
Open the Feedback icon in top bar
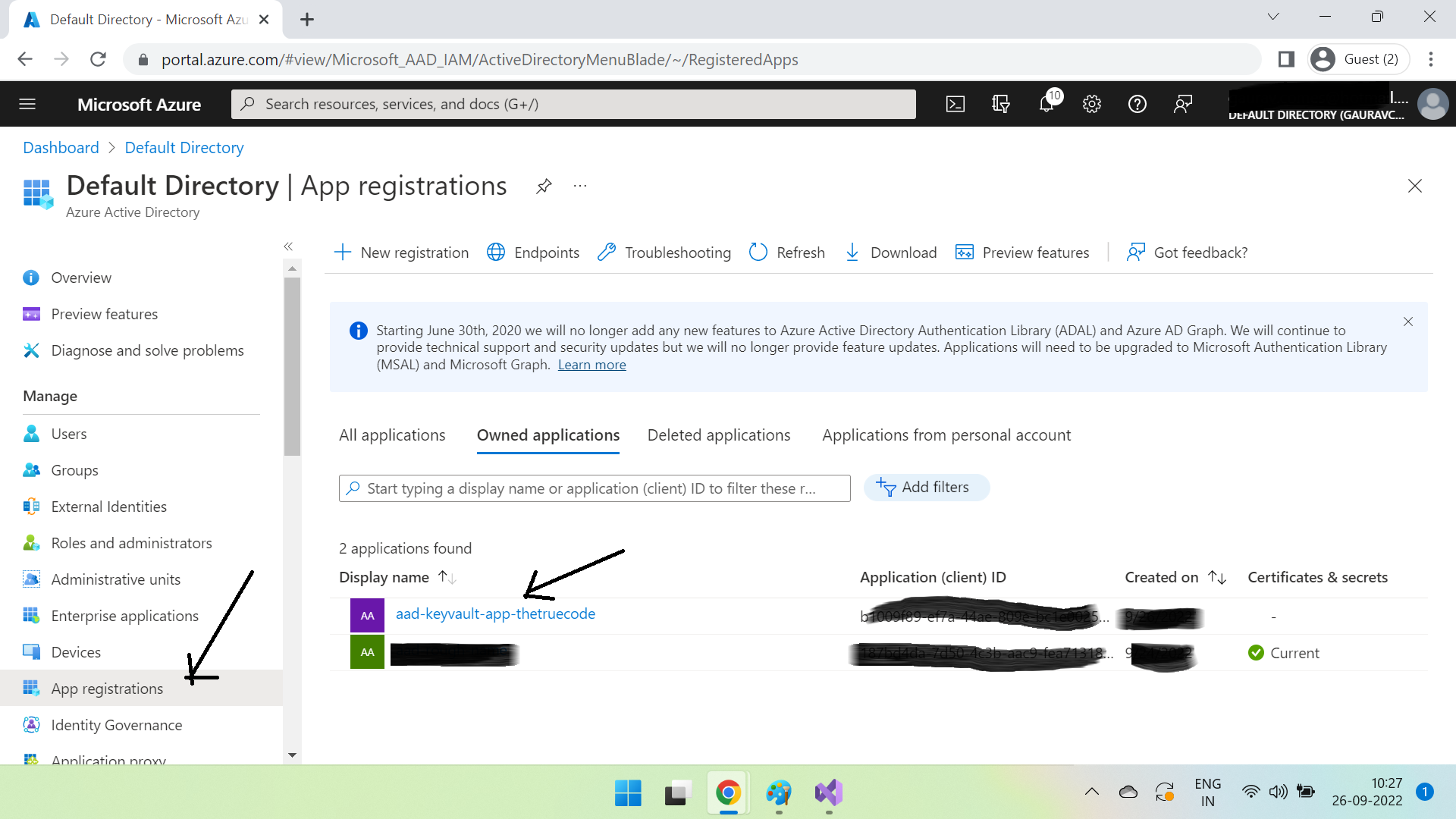pos(1183,104)
